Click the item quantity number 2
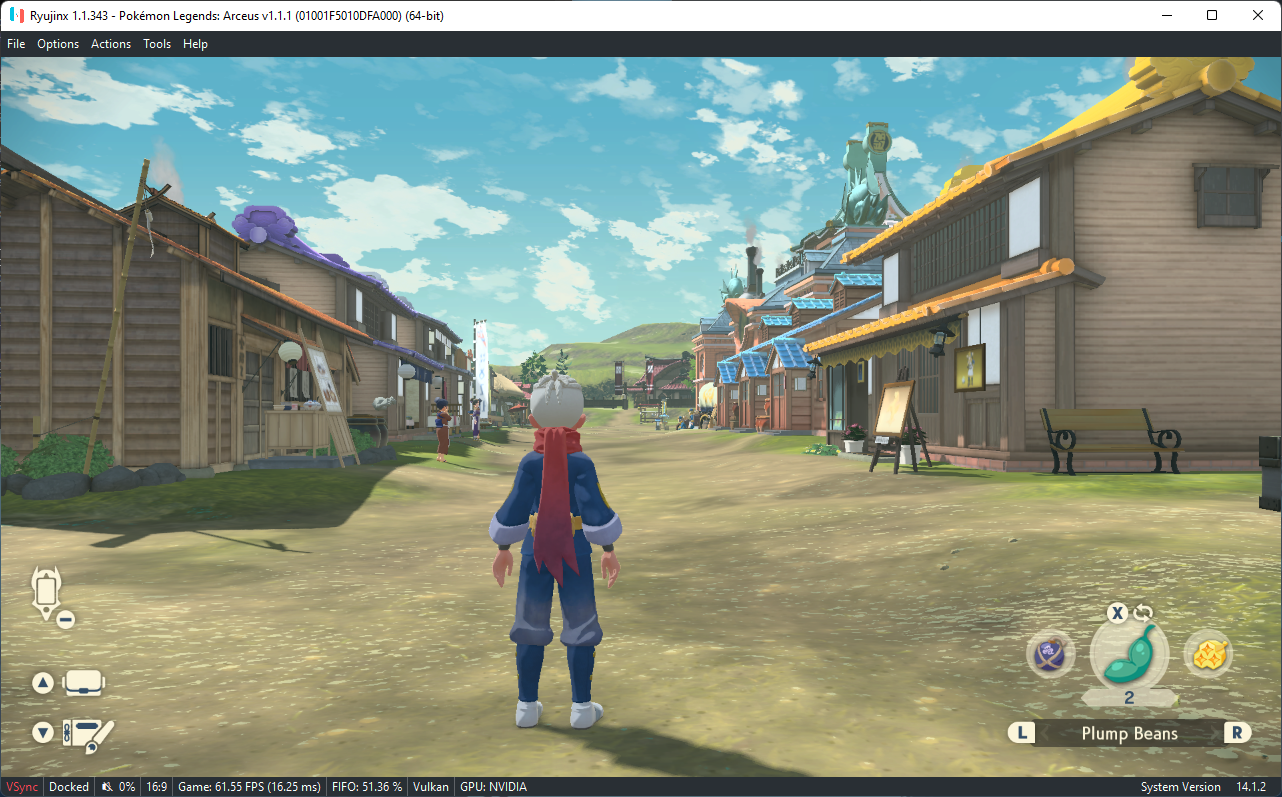Viewport: 1282px width, 797px height. pyautogui.click(x=1129, y=698)
